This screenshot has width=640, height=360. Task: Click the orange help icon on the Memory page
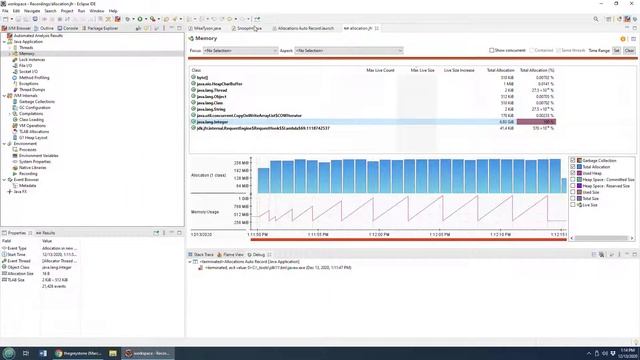coord(623,39)
